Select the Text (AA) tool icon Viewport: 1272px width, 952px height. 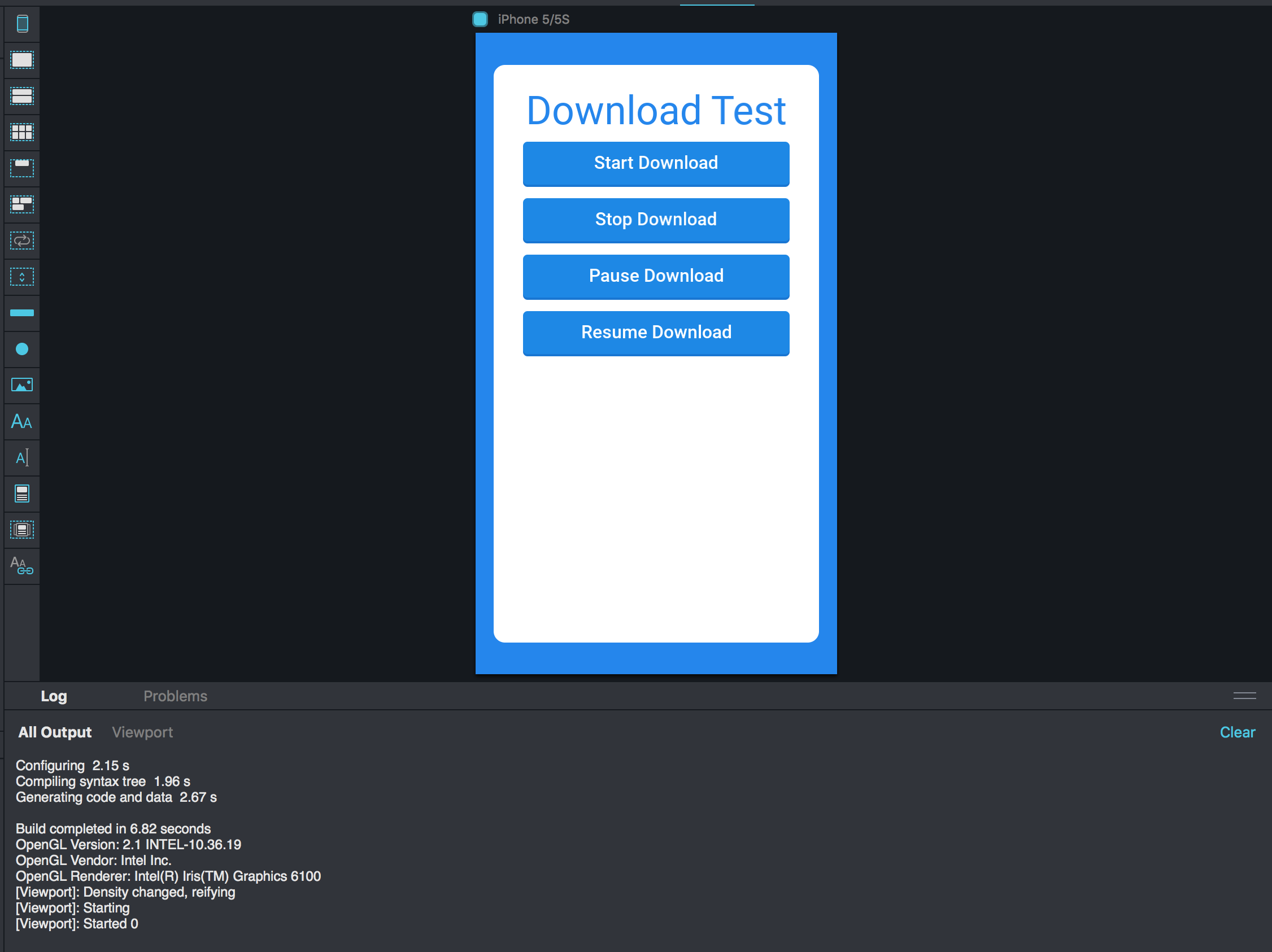(x=22, y=421)
